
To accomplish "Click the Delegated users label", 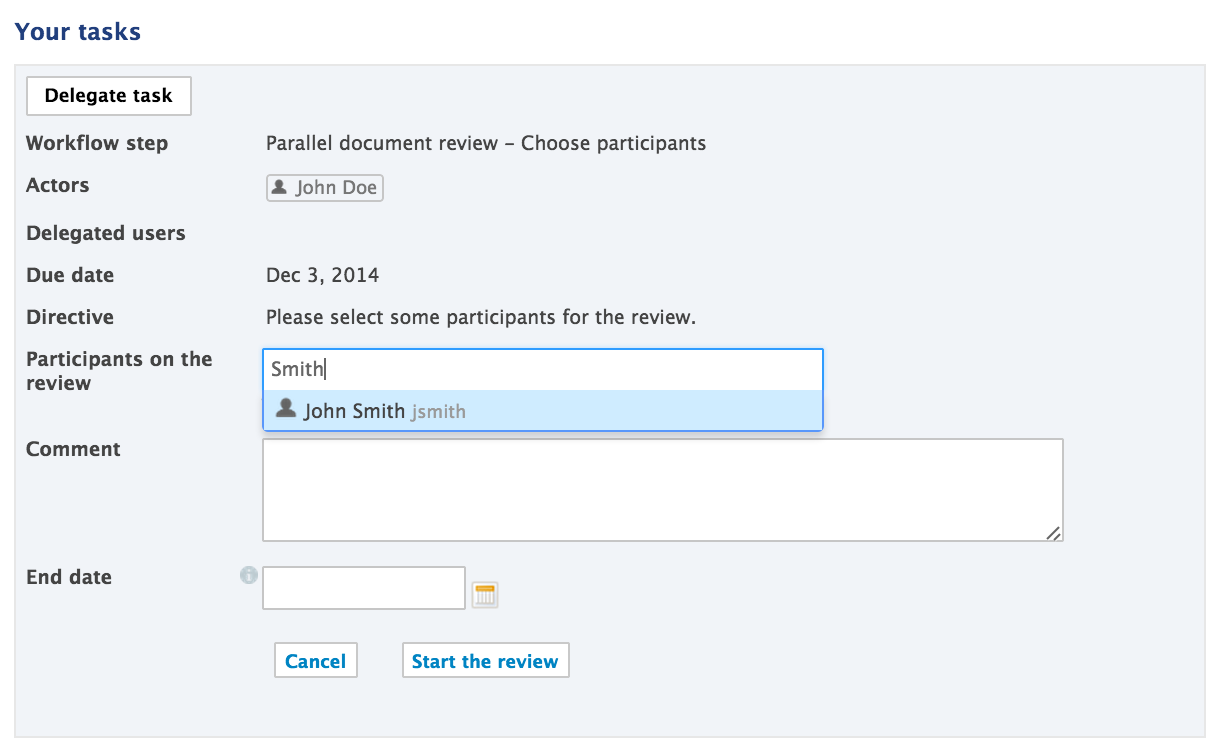I will click(106, 233).
